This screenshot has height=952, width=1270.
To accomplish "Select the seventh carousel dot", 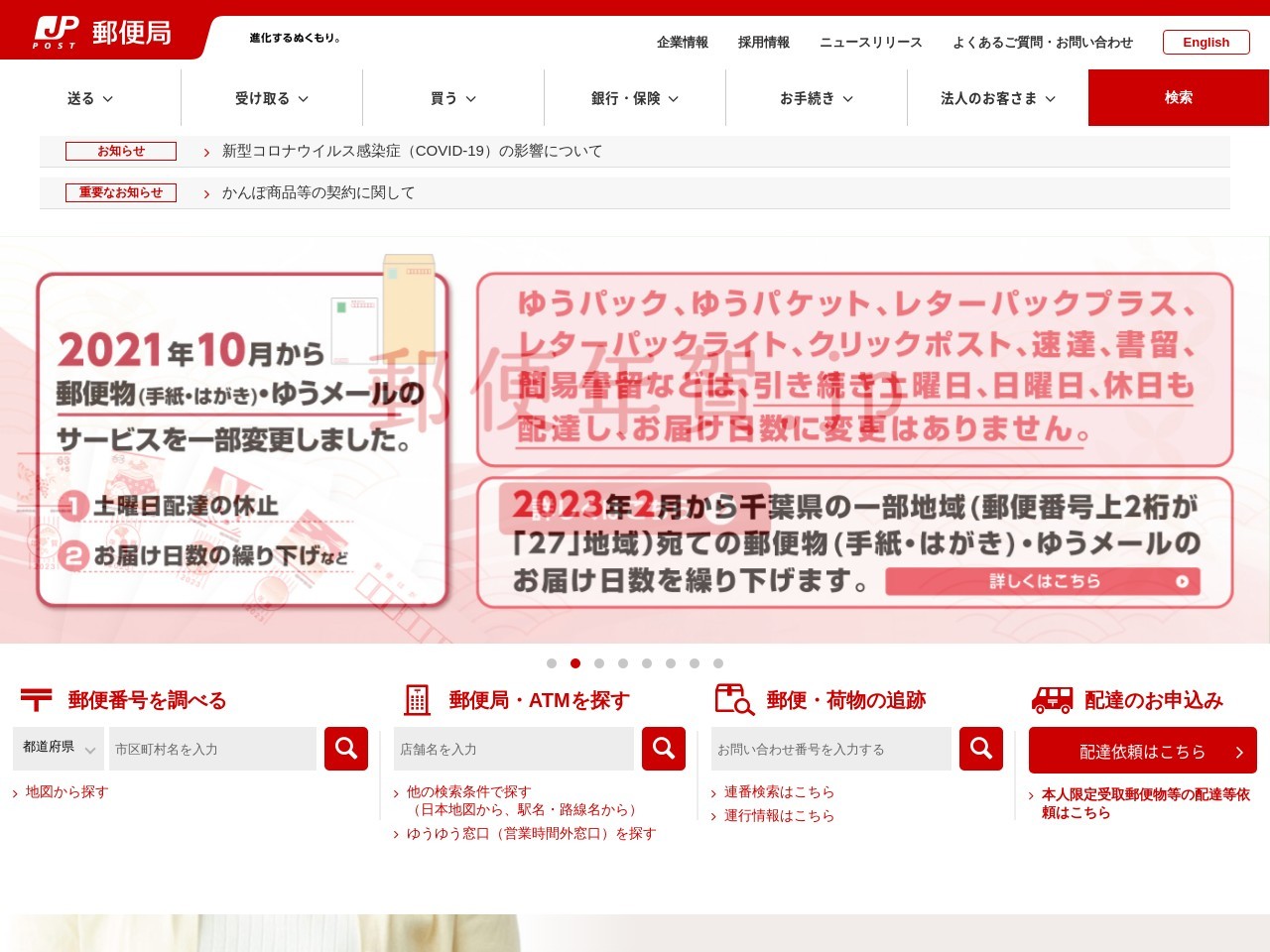I will [x=695, y=663].
